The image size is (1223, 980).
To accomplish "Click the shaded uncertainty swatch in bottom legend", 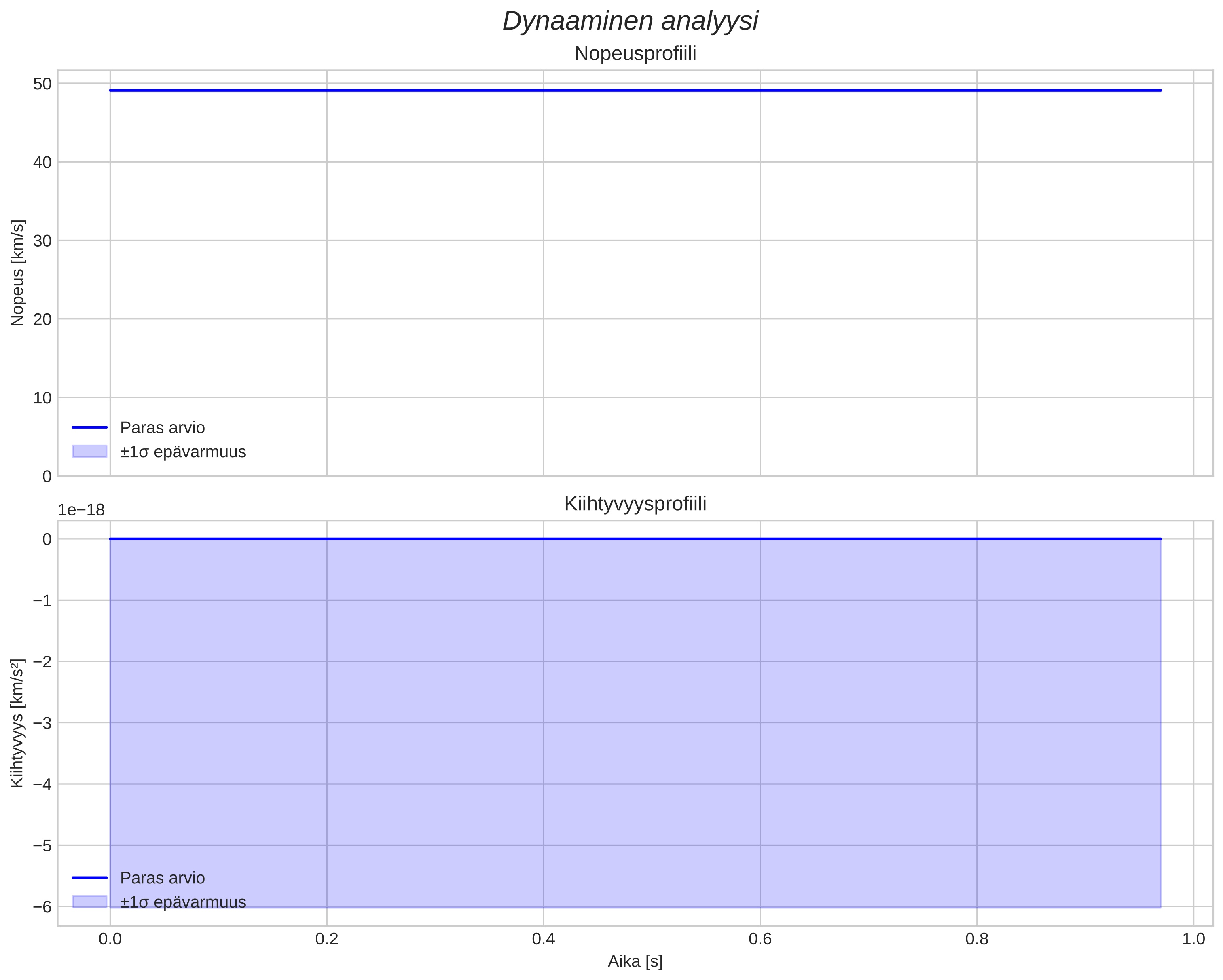I will 90,902.
